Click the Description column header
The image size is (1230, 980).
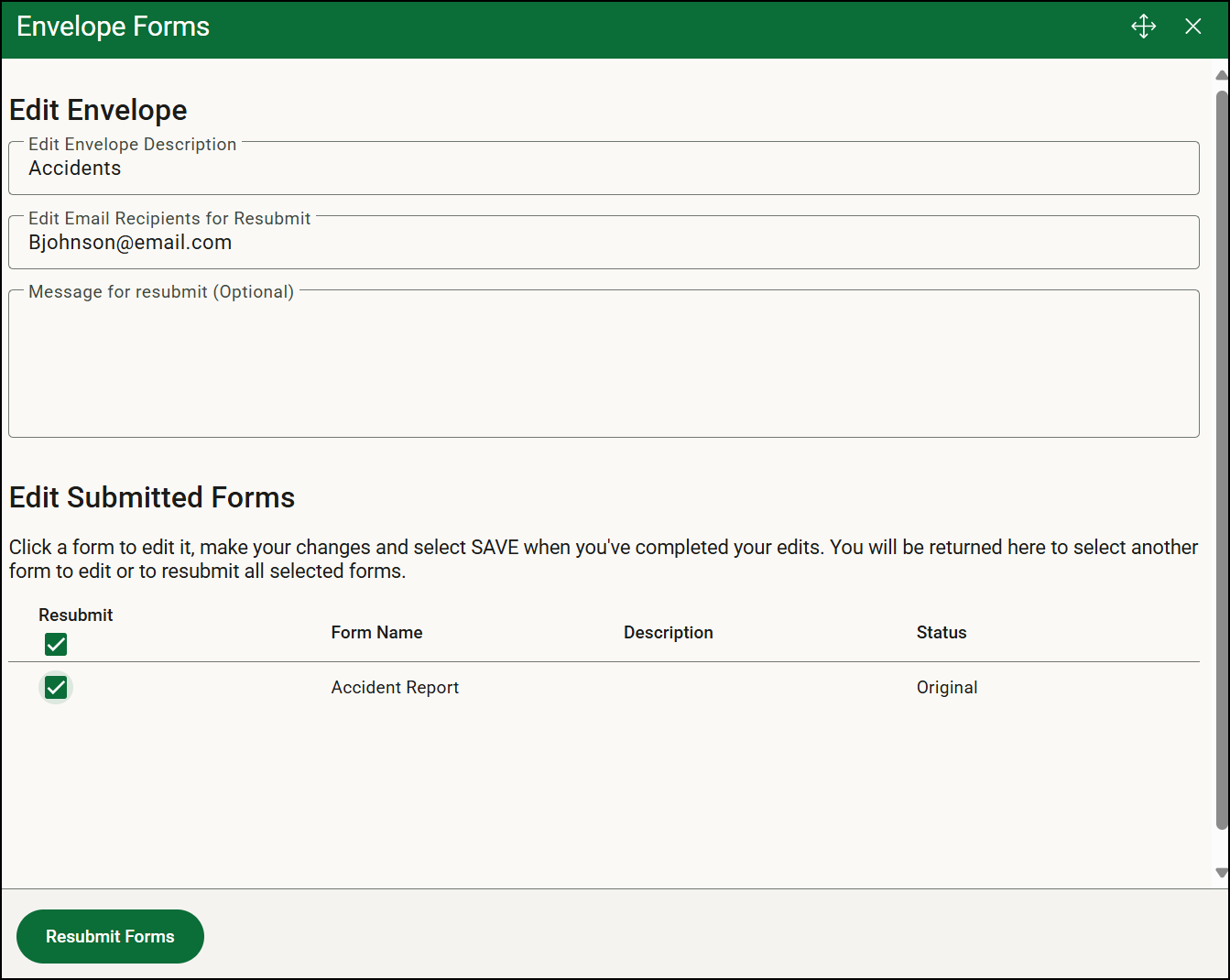(x=668, y=633)
